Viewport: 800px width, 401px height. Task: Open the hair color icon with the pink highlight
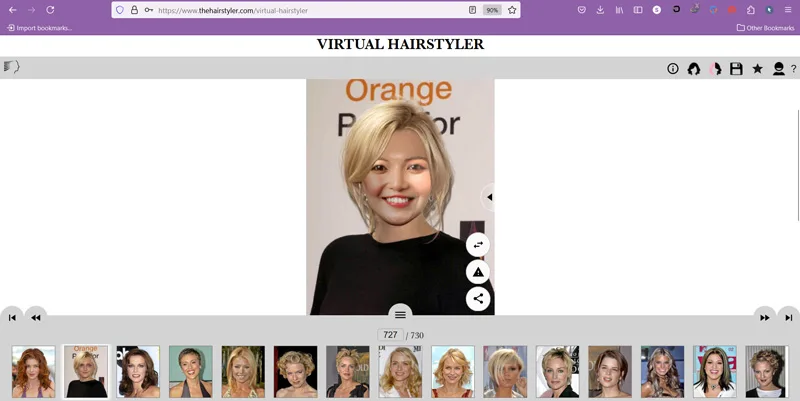[x=715, y=68]
